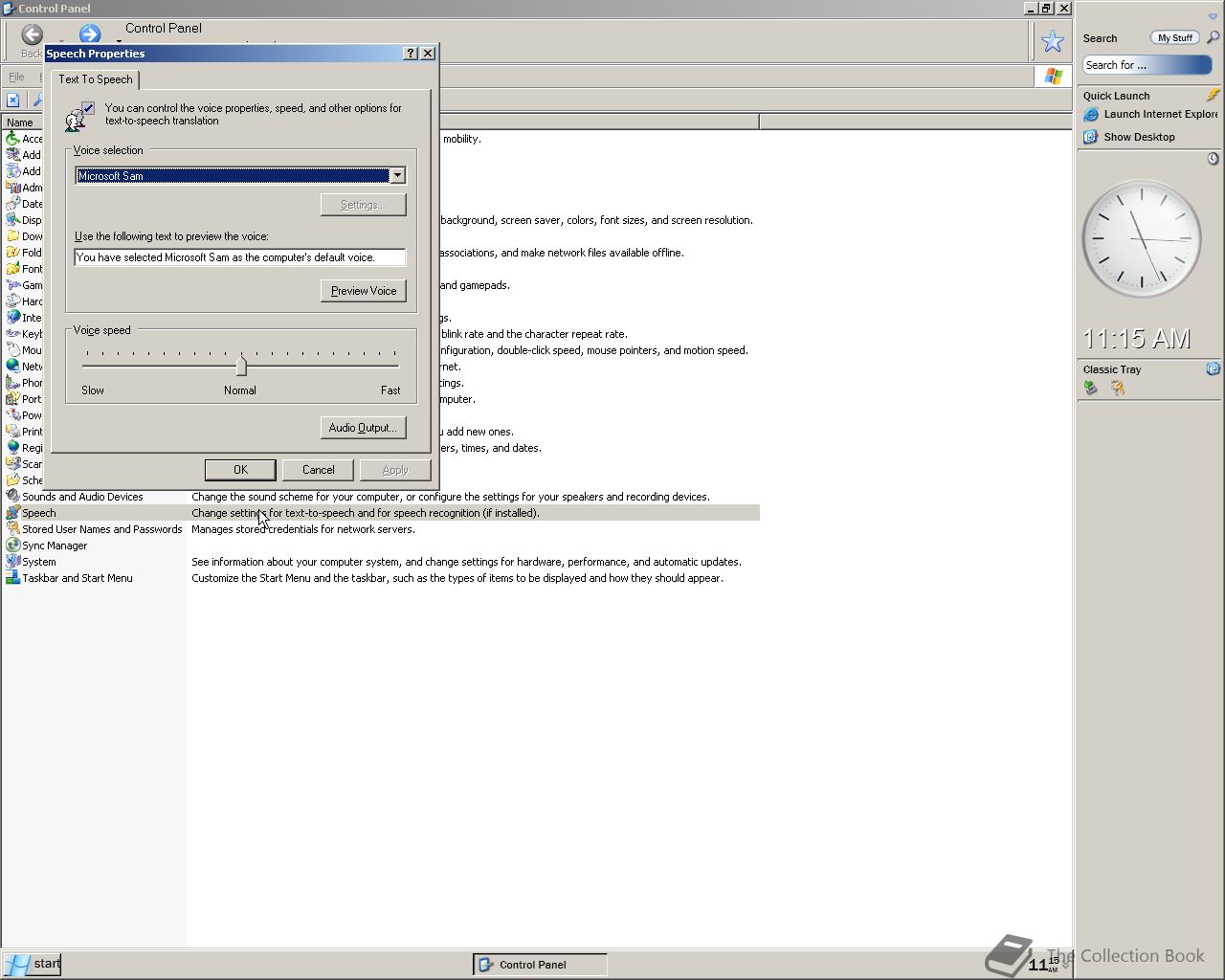Click the Mouse icon in the list
Viewport: 1225px width, 980px height.
click(13, 350)
